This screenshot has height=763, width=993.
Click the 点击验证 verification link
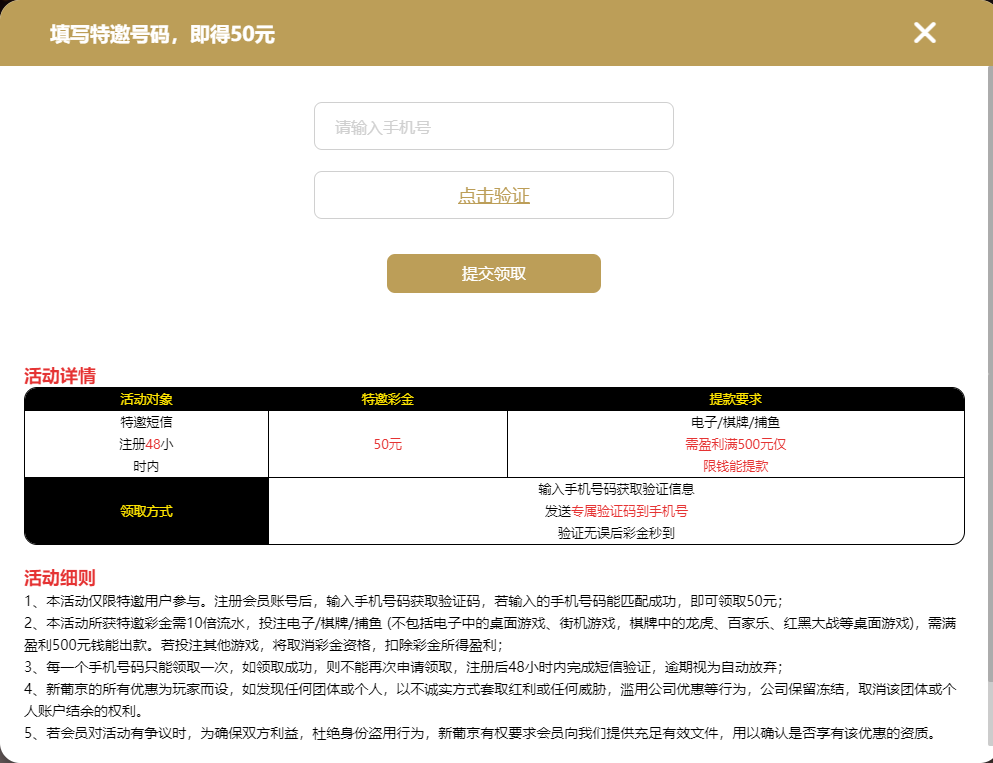pos(494,195)
